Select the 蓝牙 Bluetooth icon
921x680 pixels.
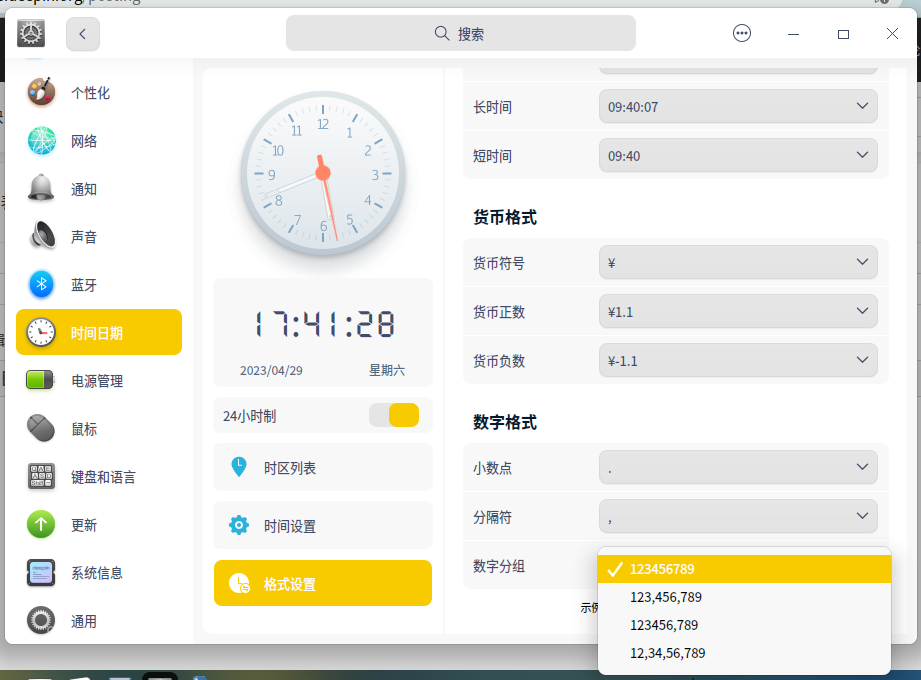click(x=41, y=284)
